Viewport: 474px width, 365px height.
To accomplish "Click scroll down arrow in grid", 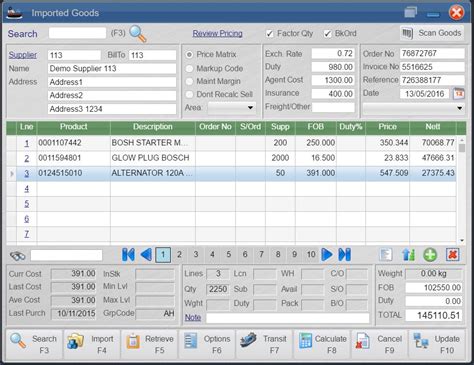I will point(462,240).
